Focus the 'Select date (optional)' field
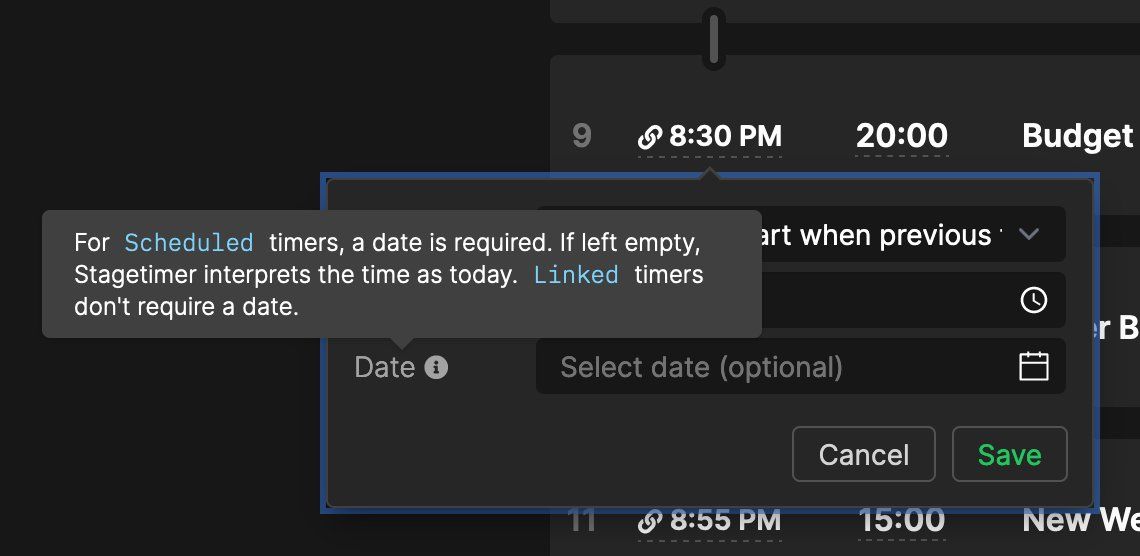Viewport: 1140px width, 556px height. click(801, 366)
